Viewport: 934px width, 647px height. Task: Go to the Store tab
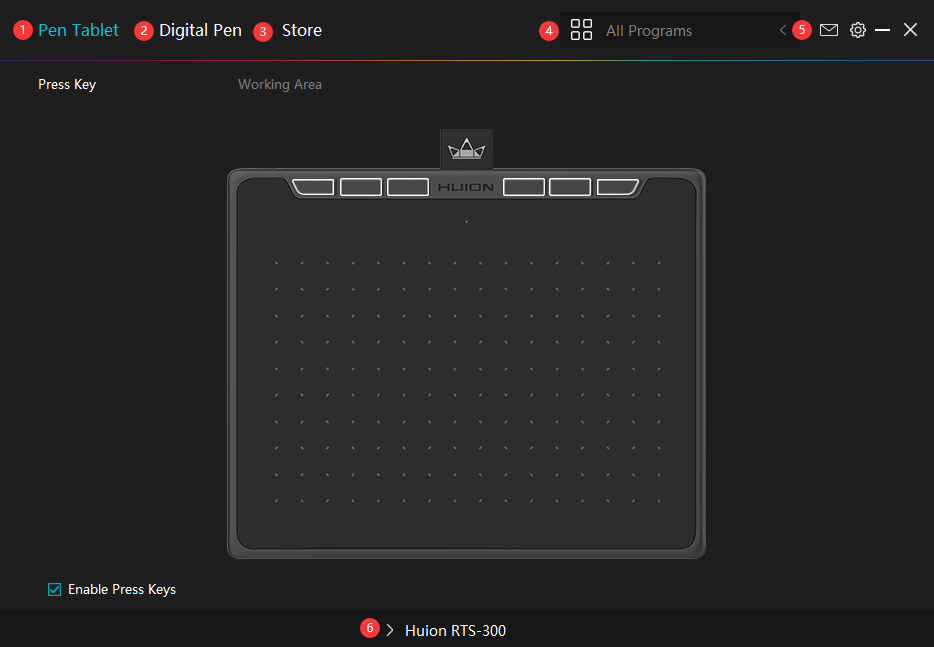(x=301, y=30)
